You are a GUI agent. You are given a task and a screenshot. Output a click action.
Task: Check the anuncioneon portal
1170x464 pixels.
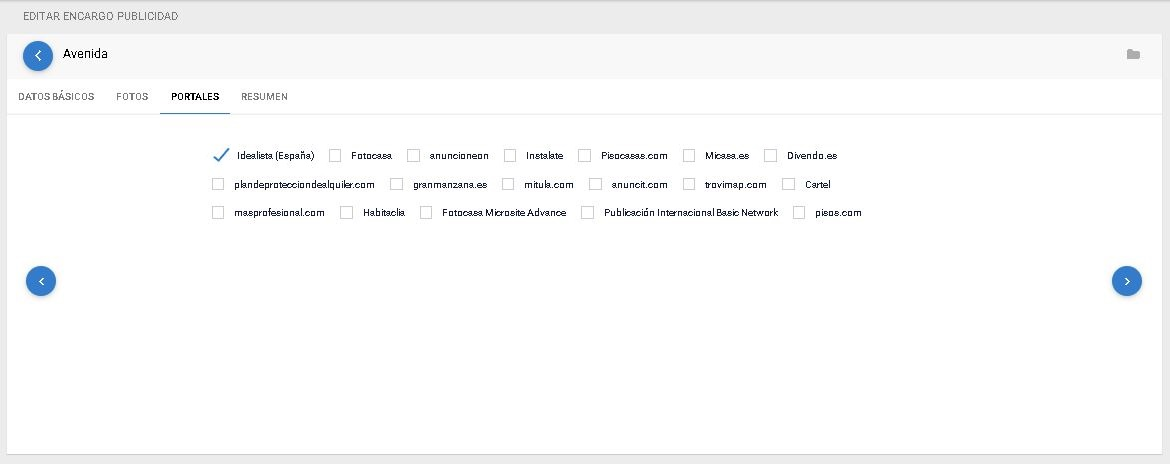(x=413, y=156)
